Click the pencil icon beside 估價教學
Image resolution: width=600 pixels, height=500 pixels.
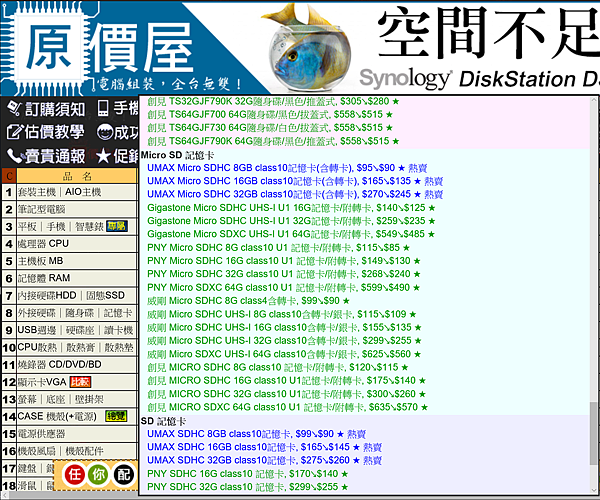pyautogui.click(x=15, y=132)
